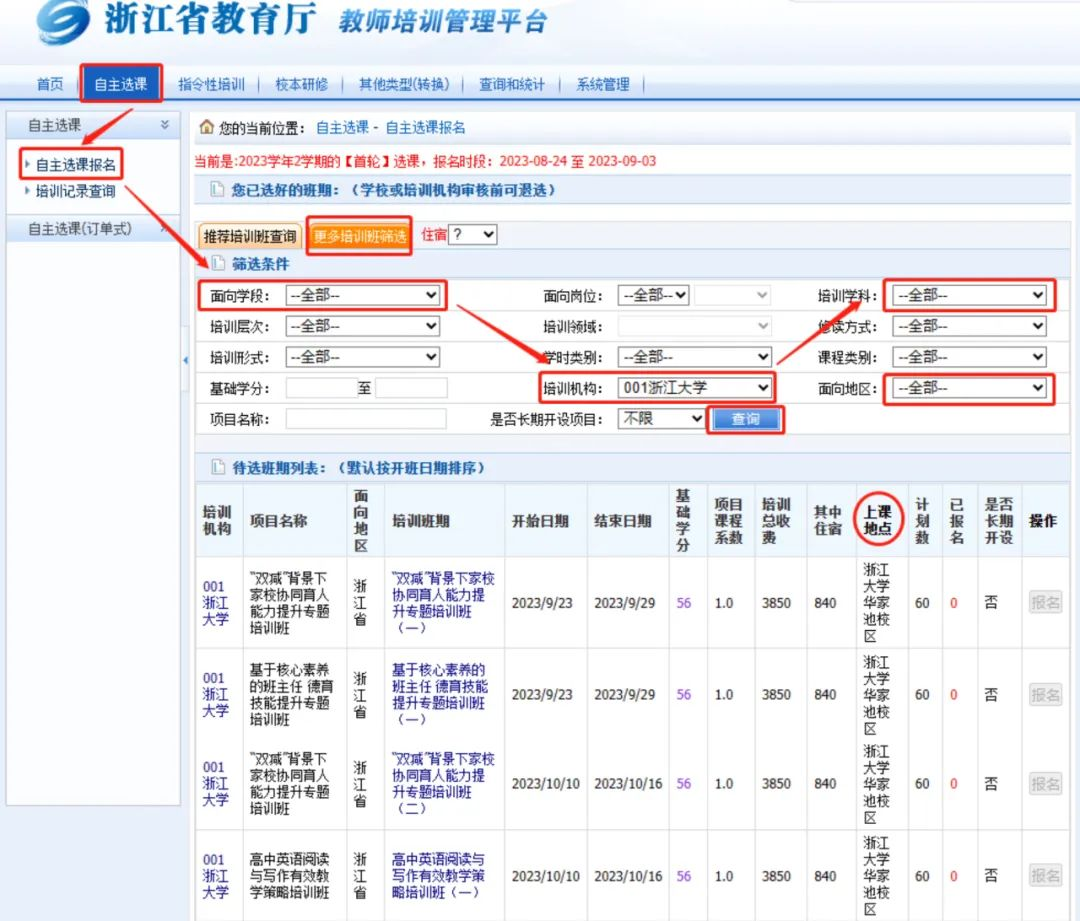Click the home icon beside 您的当前位置
Viewport: 1080px width, 921px height.
(x=207, y=127)
